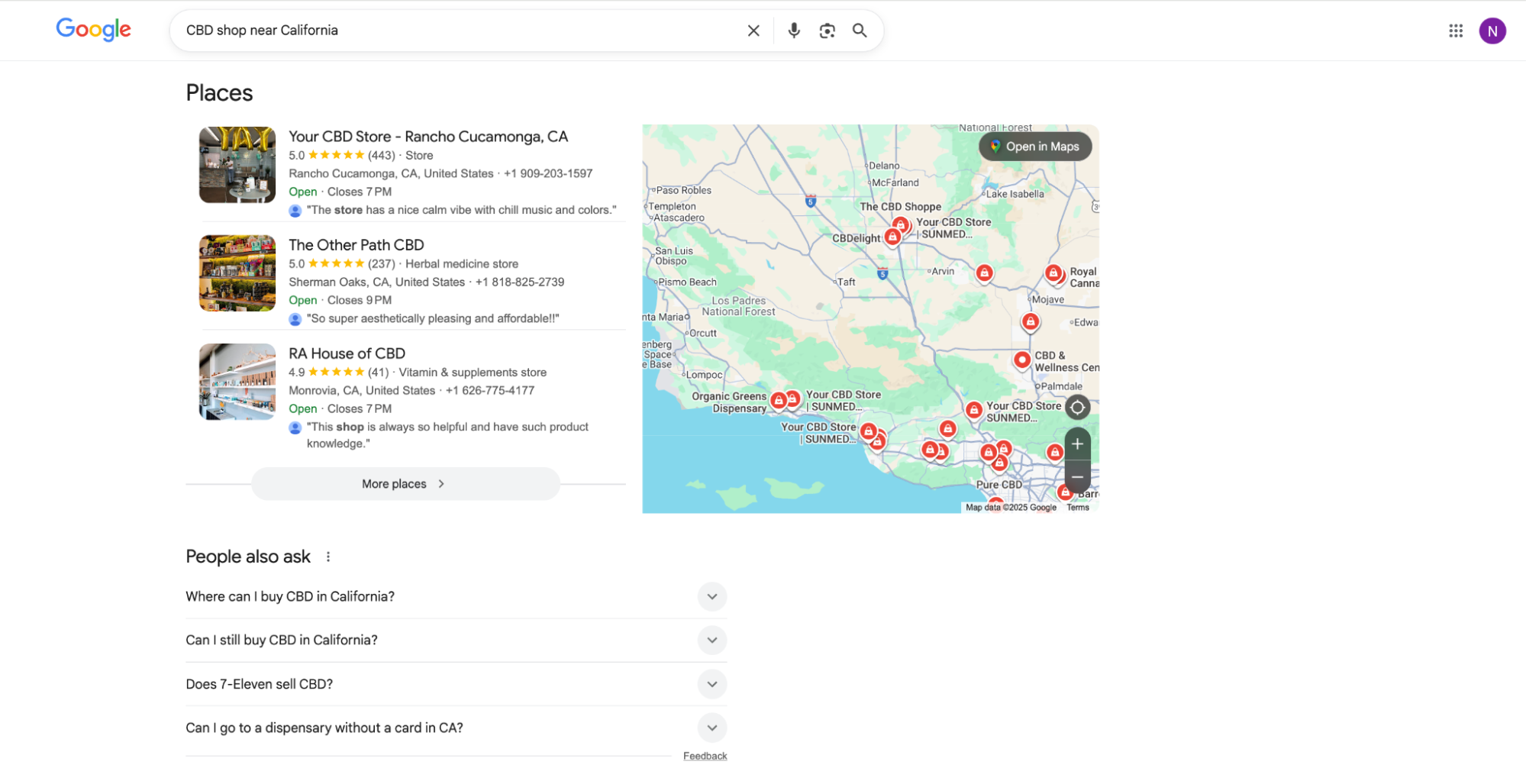Click inside the search input field

458,30
